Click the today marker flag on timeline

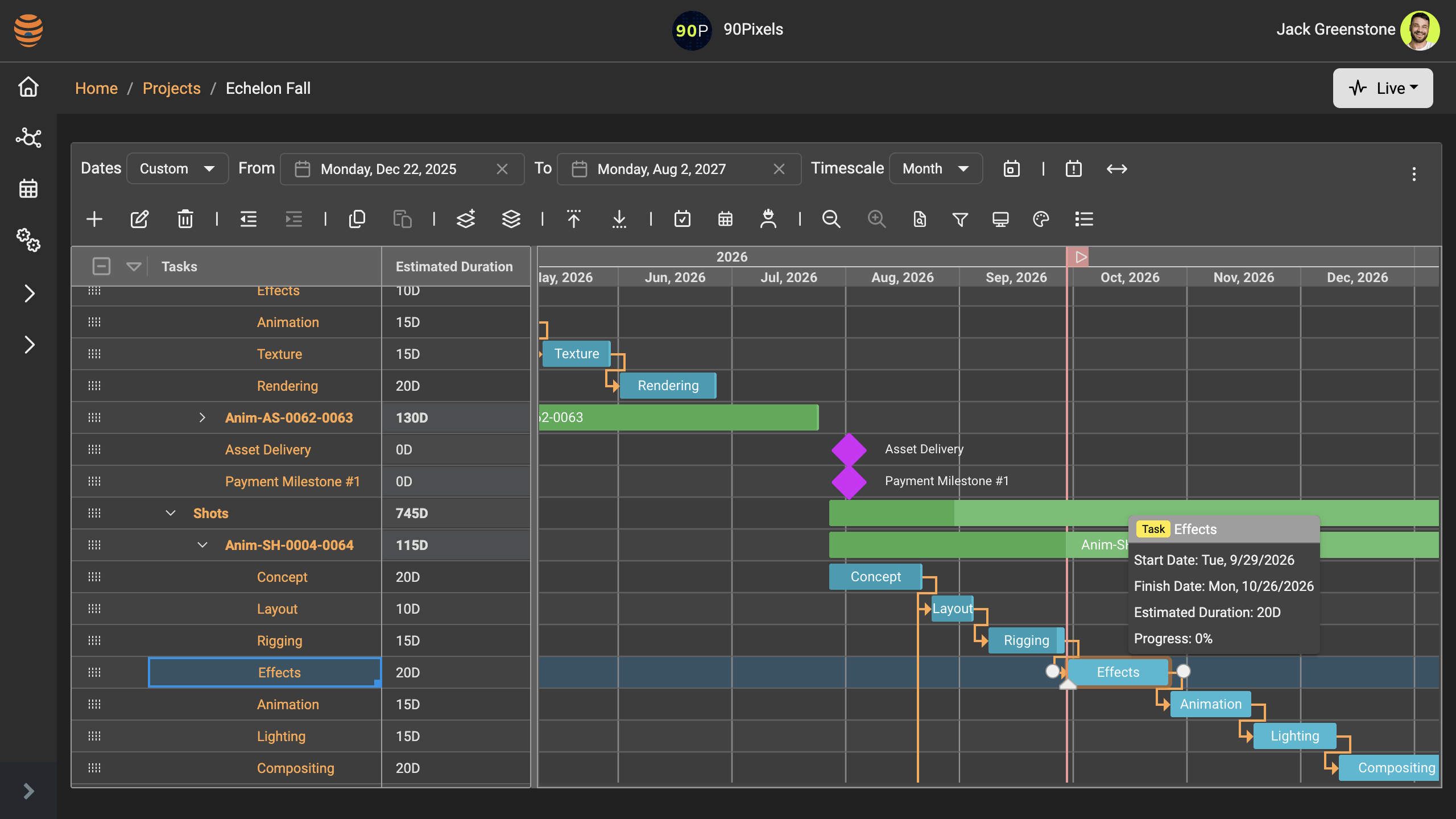click(x=1078, y=257)
